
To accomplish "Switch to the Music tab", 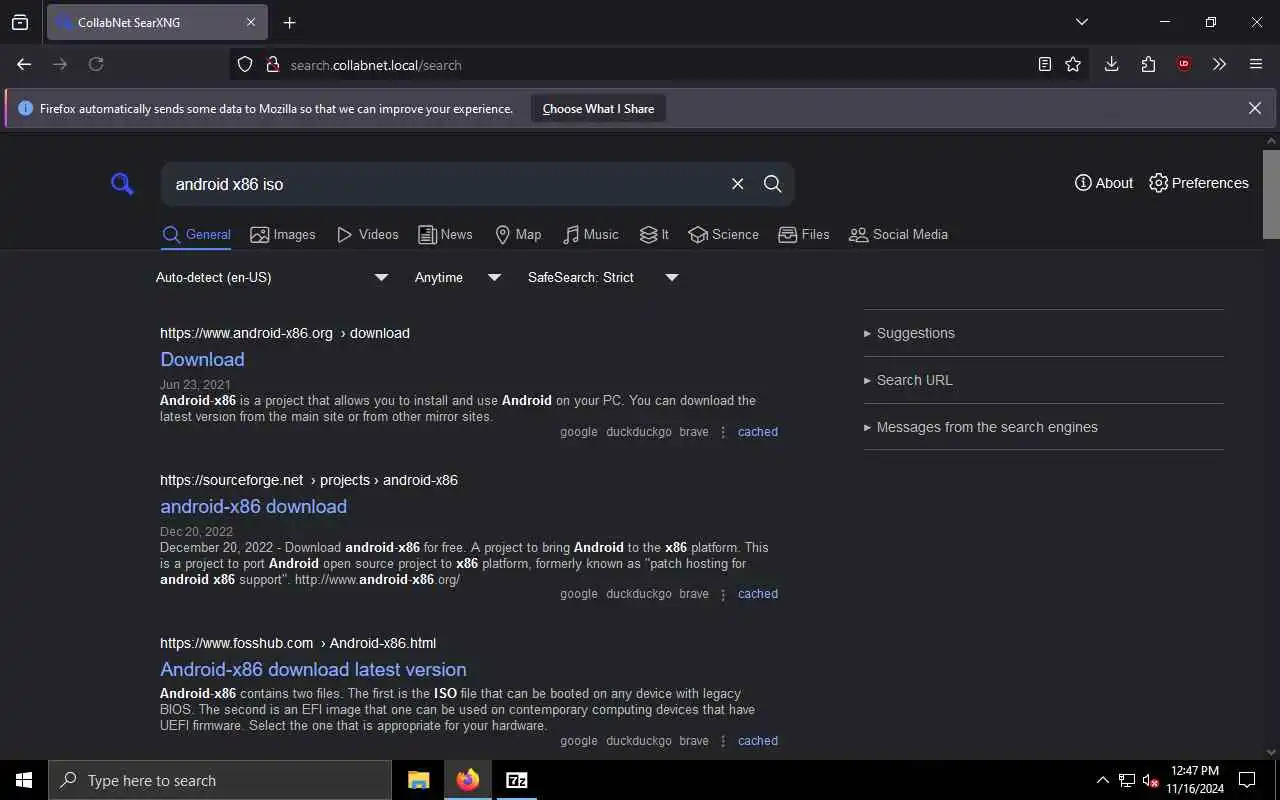I will pyautogui.click(x=591, y=234).
